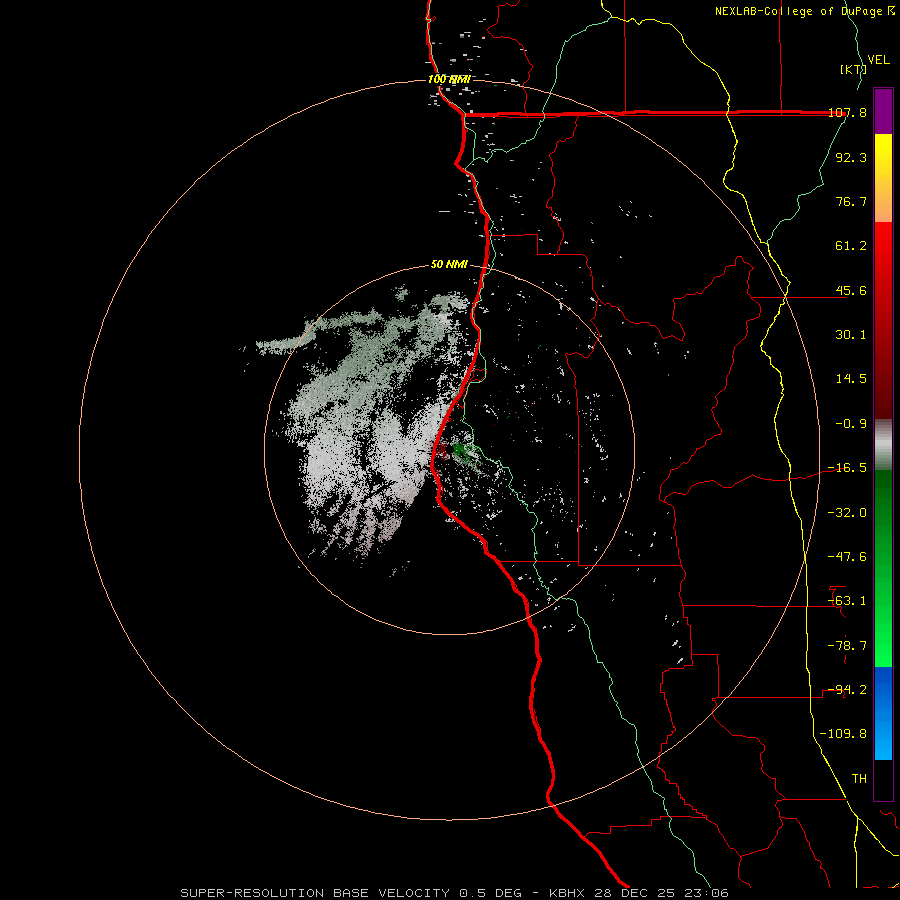Pick the yellow-orange segment of the color bar
Image resolution: width=900 pixels, height=900 pixels.
tap(883, 178)
